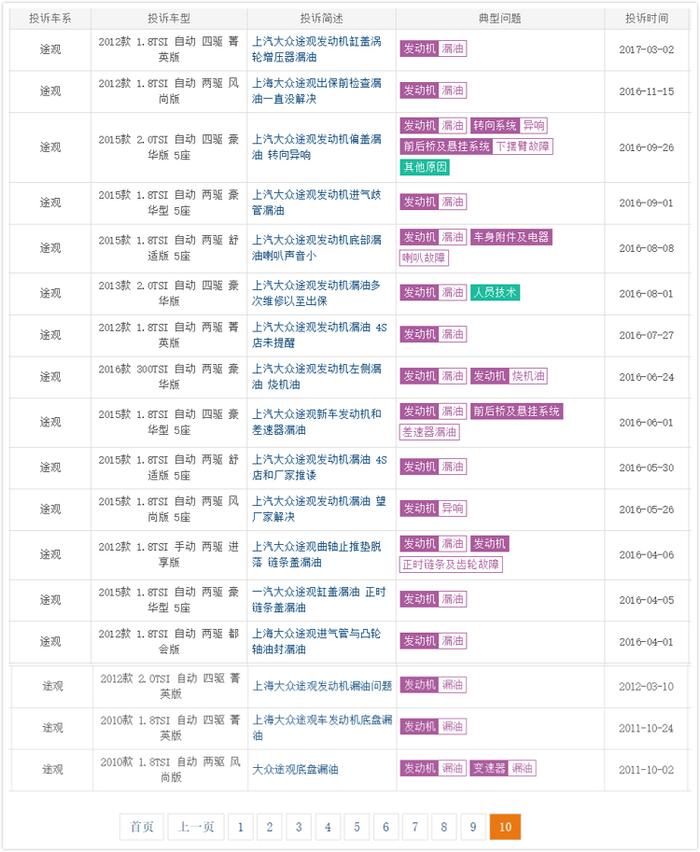View complaint 大众途观底盘漏油
700x852 pixels.
[x=295, y=769]
